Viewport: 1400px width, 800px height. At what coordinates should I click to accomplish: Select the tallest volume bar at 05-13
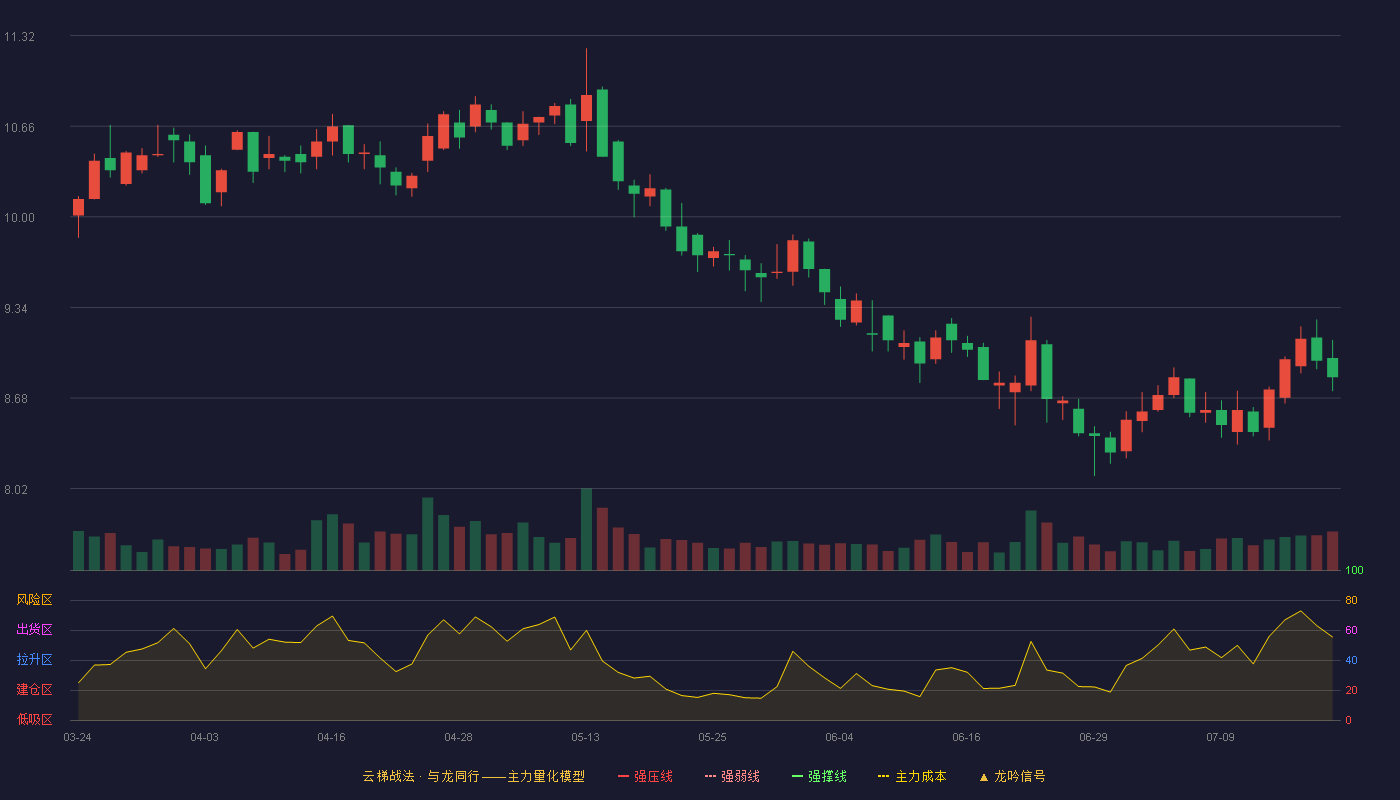[x=586, y=529]
